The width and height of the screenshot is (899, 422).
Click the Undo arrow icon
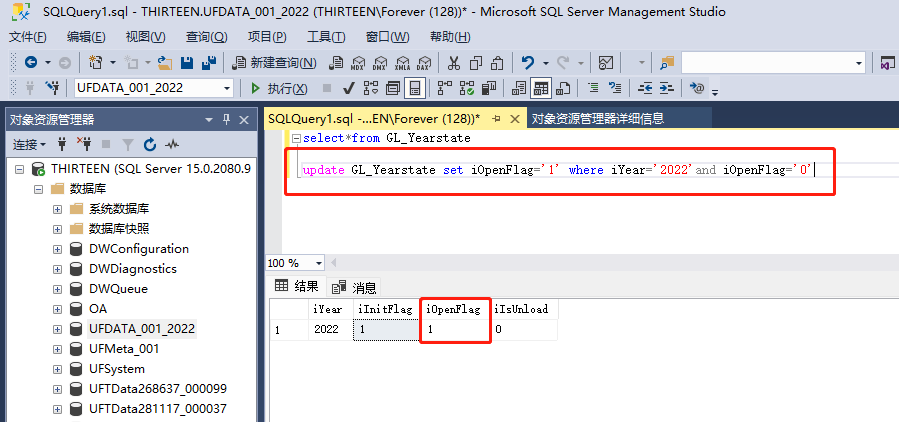pyautogui.click(x=528, y=62)
